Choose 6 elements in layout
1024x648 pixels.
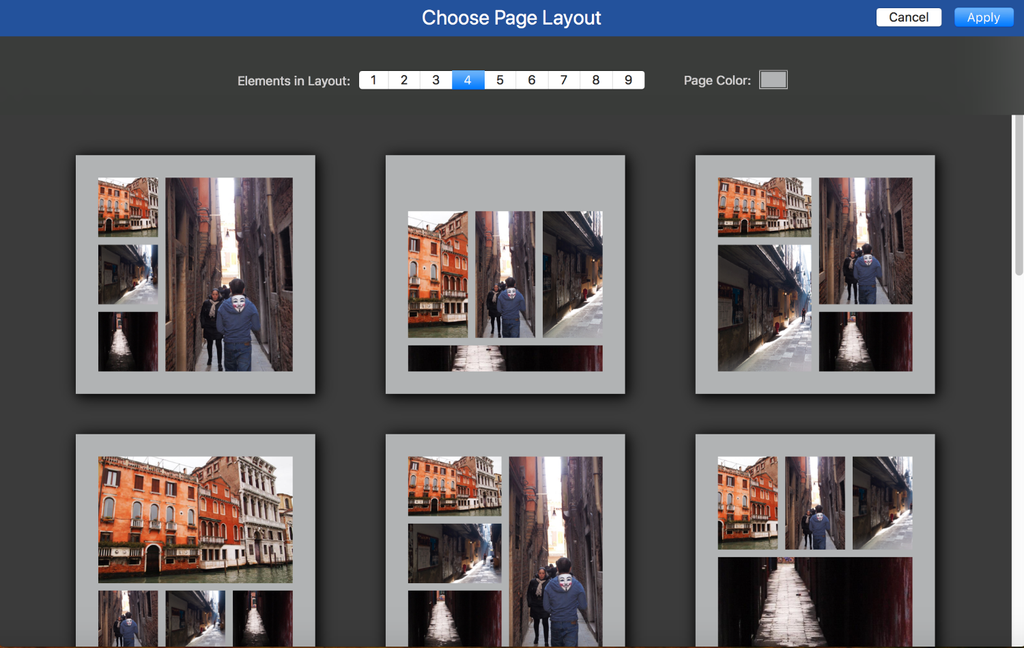[531, 80]
